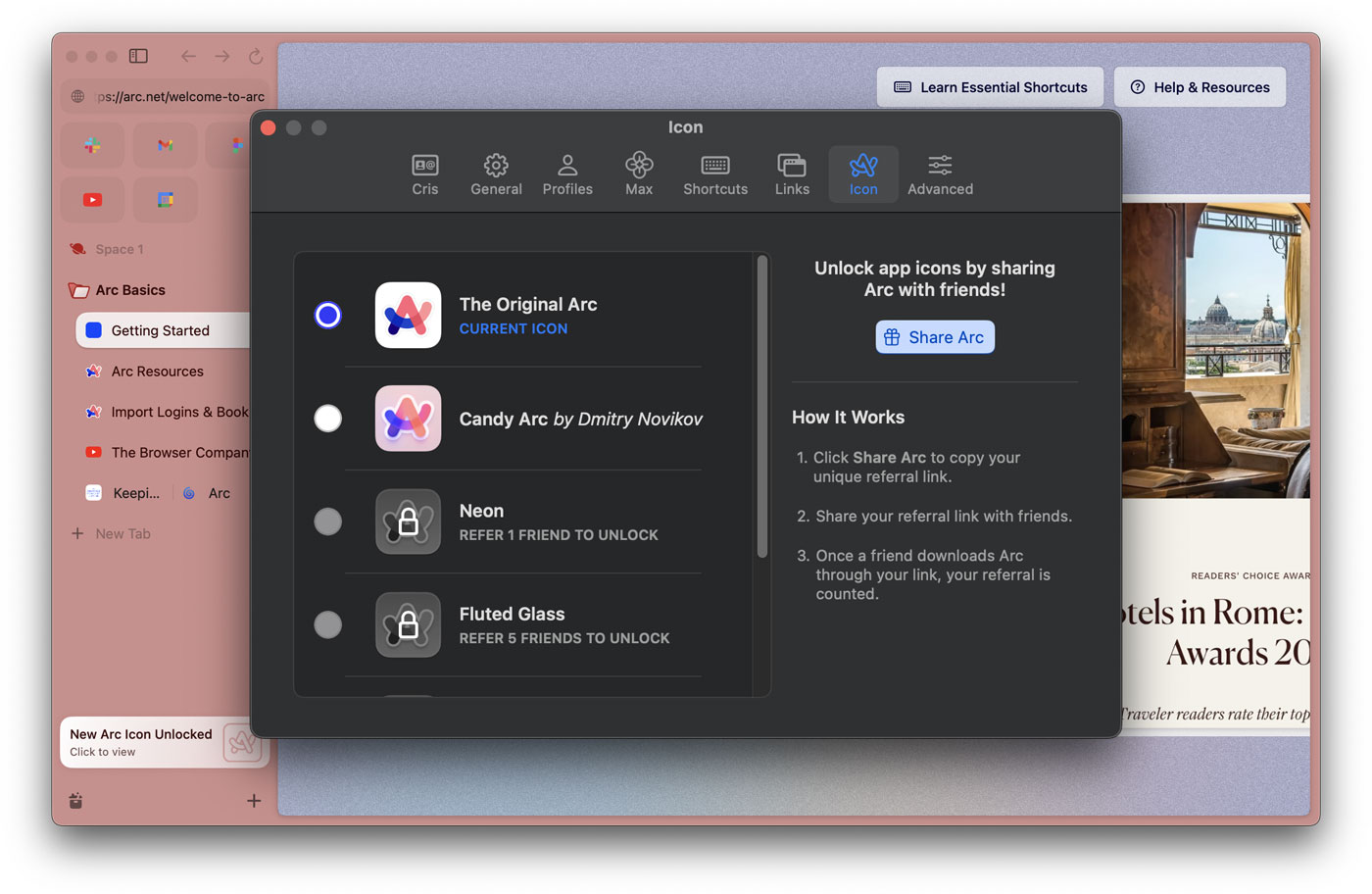The height and width of the screenshot is (894, 1372).
Task: Click The Original Arc app icon image
Action: click(x=408, y=315)
